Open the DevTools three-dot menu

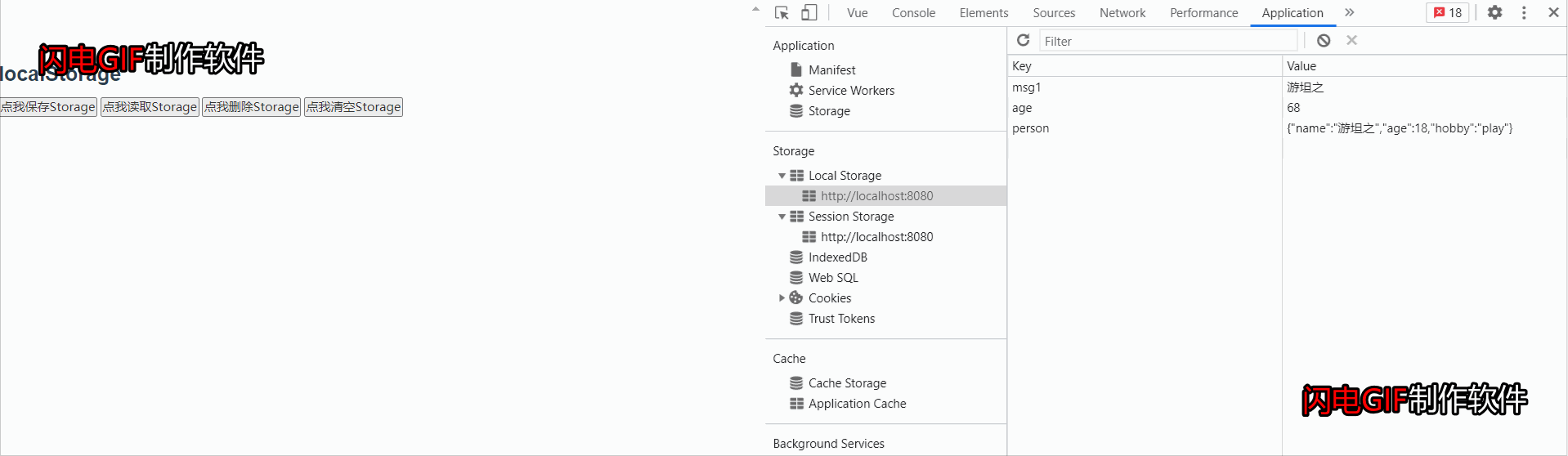(x=1524, y=12)
